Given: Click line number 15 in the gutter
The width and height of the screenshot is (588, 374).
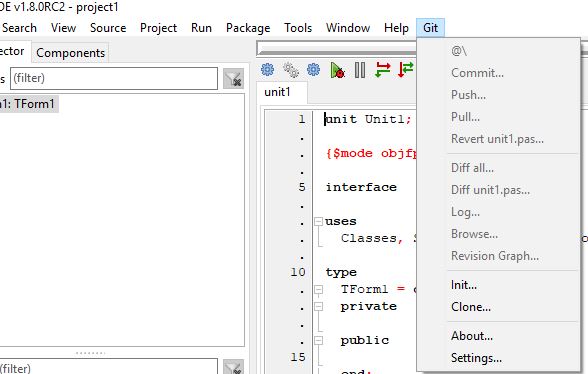Looking at the screenshot, I should [298, 357].
